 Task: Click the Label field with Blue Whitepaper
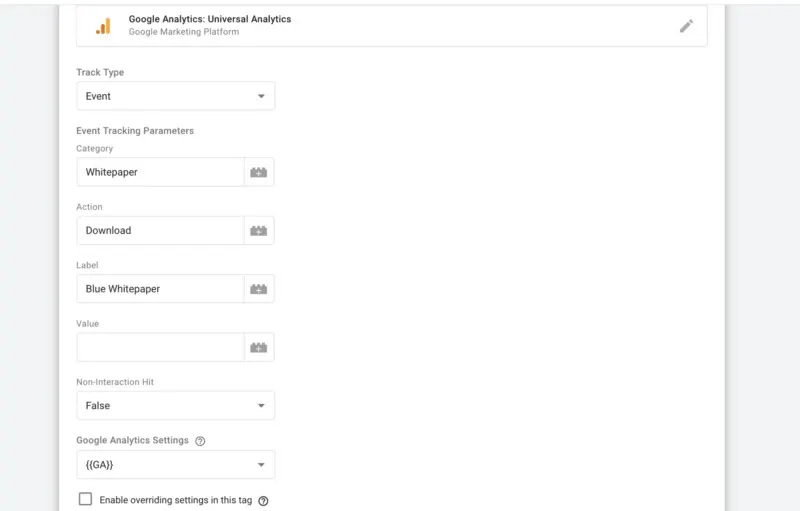tap(160, 289)
